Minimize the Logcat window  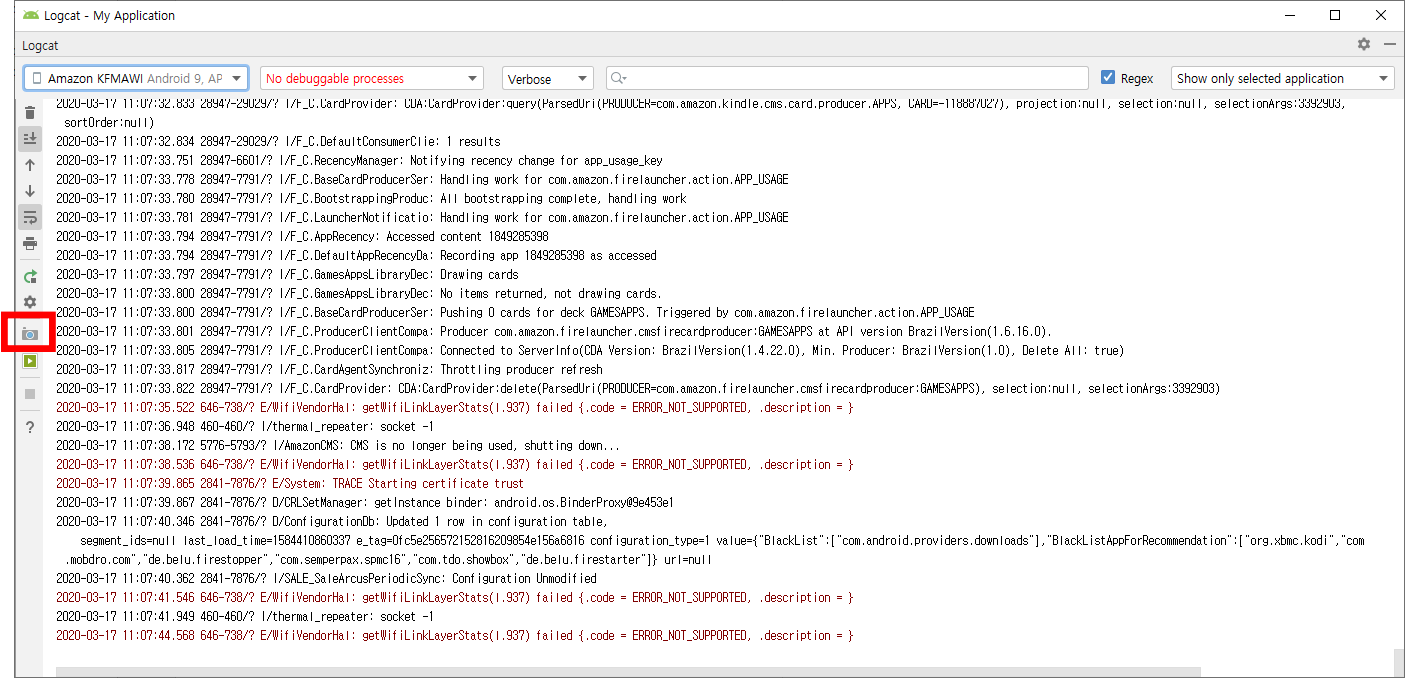click(1289, 15)
